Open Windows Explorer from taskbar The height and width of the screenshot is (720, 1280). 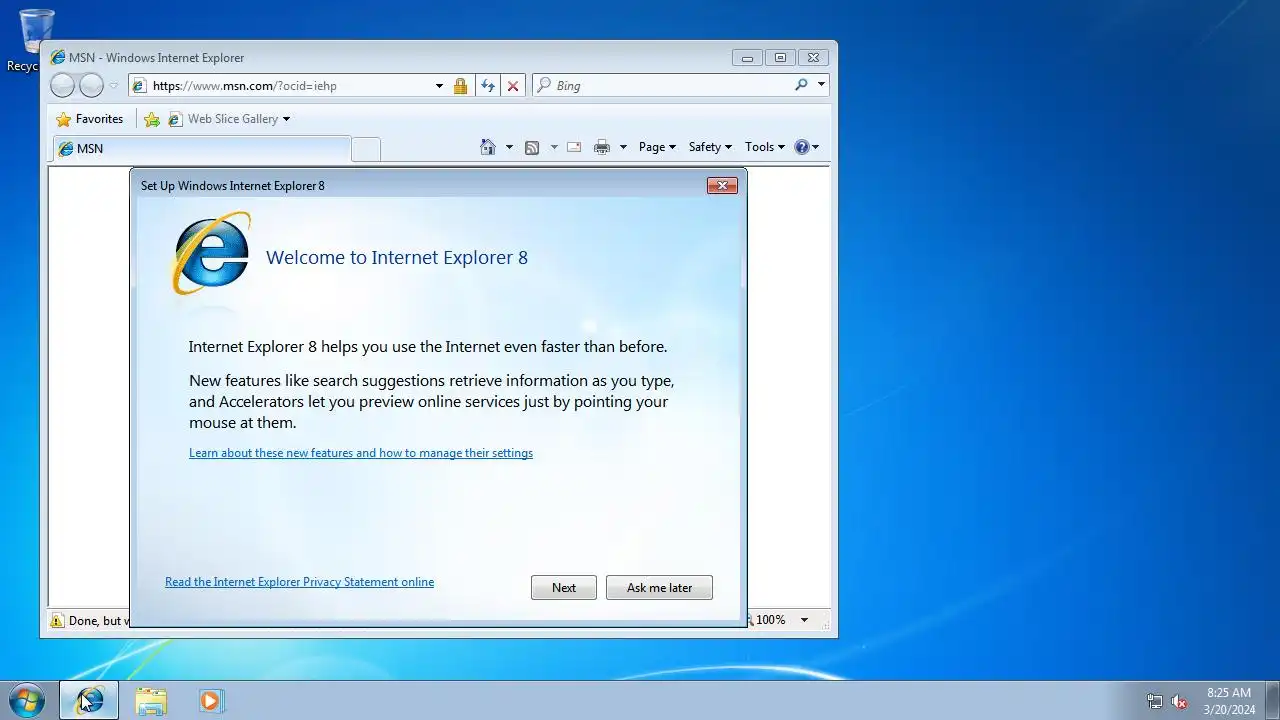point(151,701)
